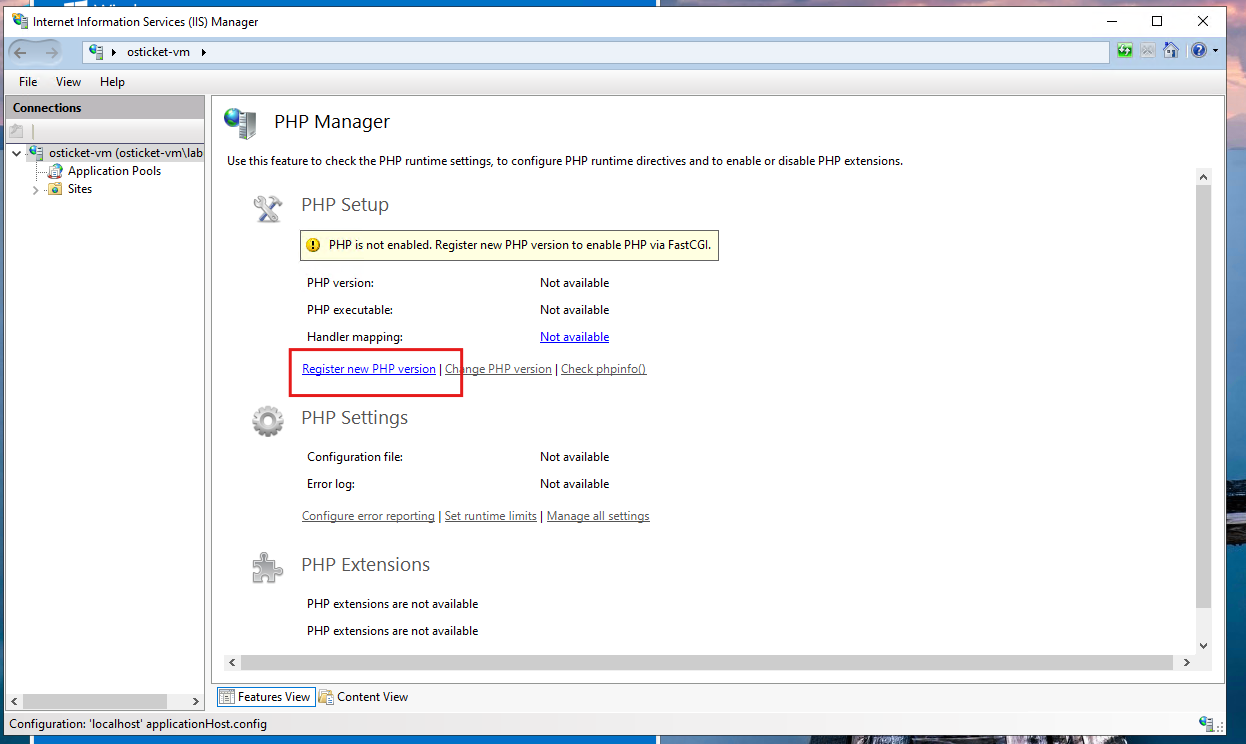Click Set runtime limits link
Image resolution: width=1246 pixels, height=744 pixels.
click(490, 516)
